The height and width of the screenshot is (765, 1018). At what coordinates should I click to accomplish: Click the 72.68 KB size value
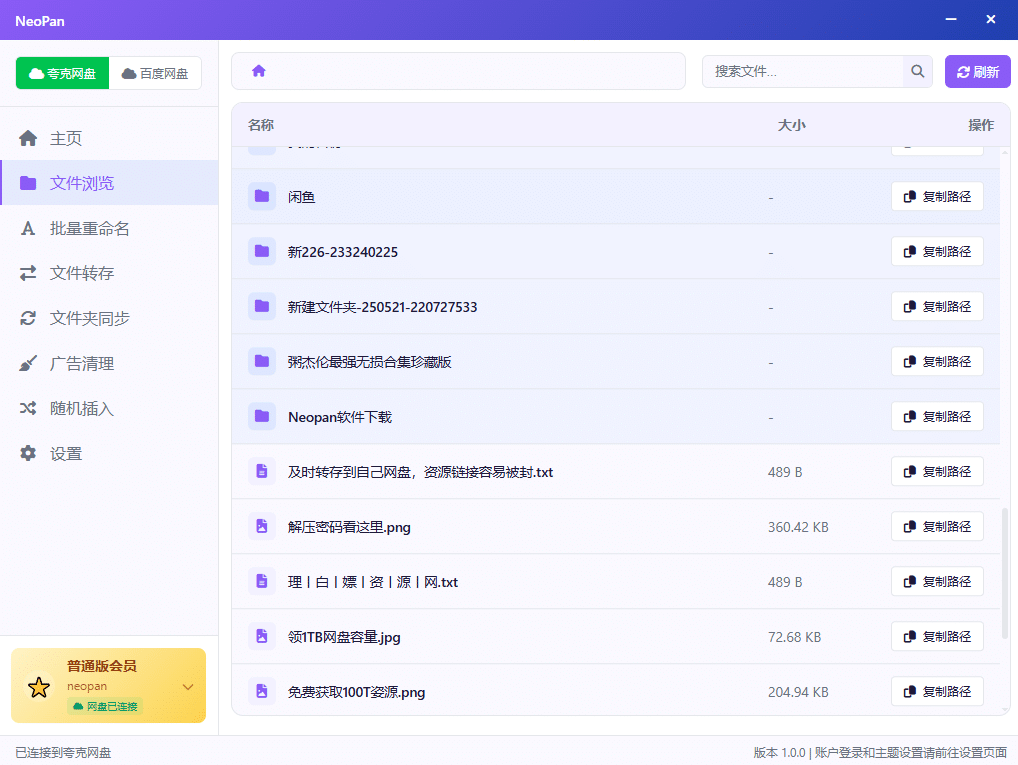(x=794, y=637)
